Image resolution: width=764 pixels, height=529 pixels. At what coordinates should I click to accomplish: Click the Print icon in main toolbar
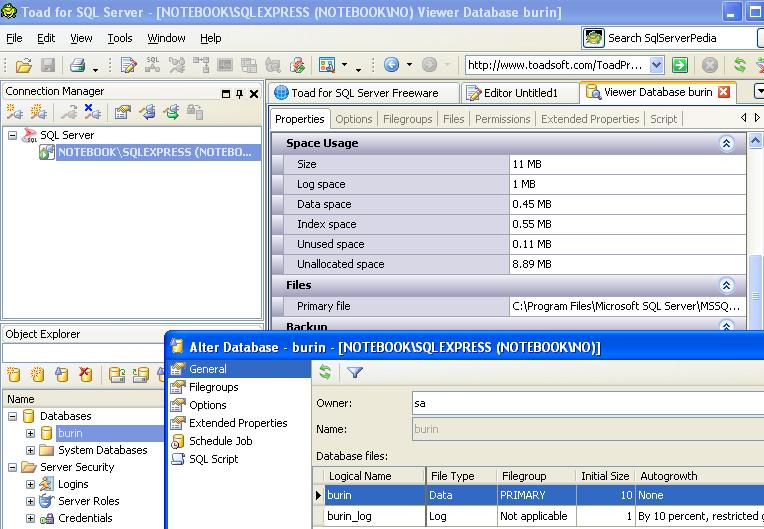[77, 65]
